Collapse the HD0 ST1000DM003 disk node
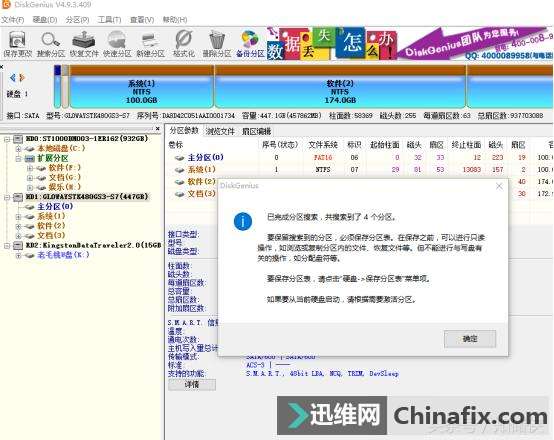 click(x=7, y=139)
